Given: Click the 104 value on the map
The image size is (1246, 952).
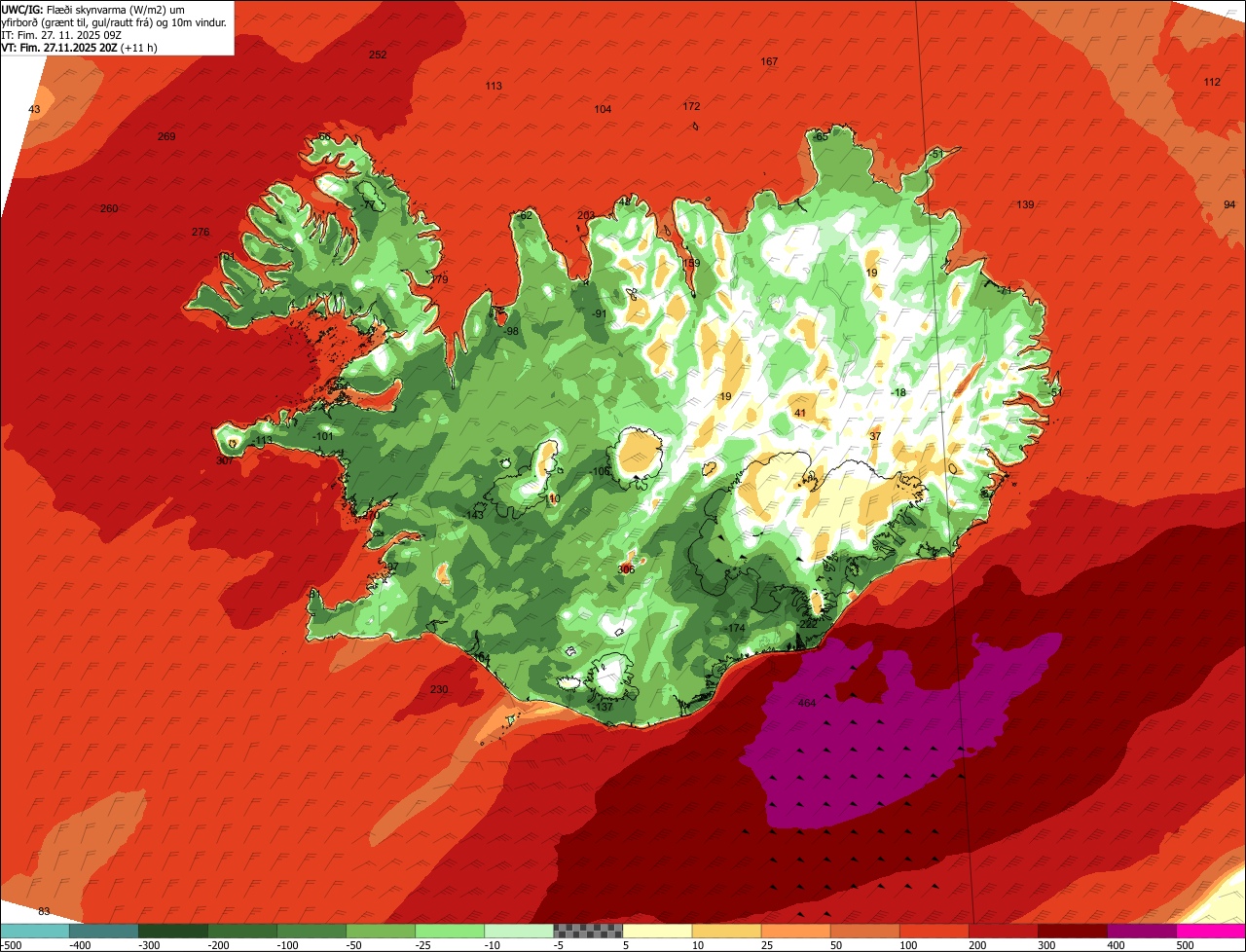Looking at the screenshot, I should pos(603,109).
